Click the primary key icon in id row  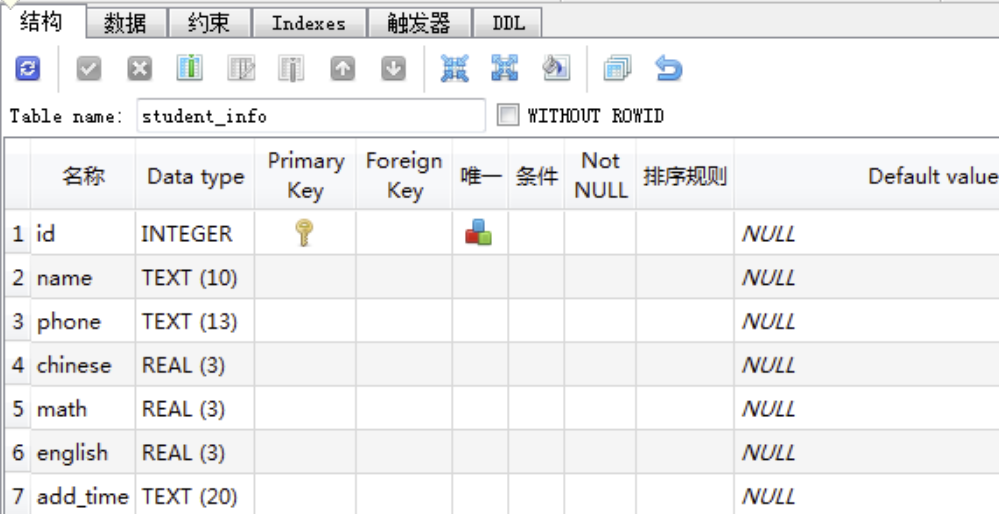click(x=305, y=233)
